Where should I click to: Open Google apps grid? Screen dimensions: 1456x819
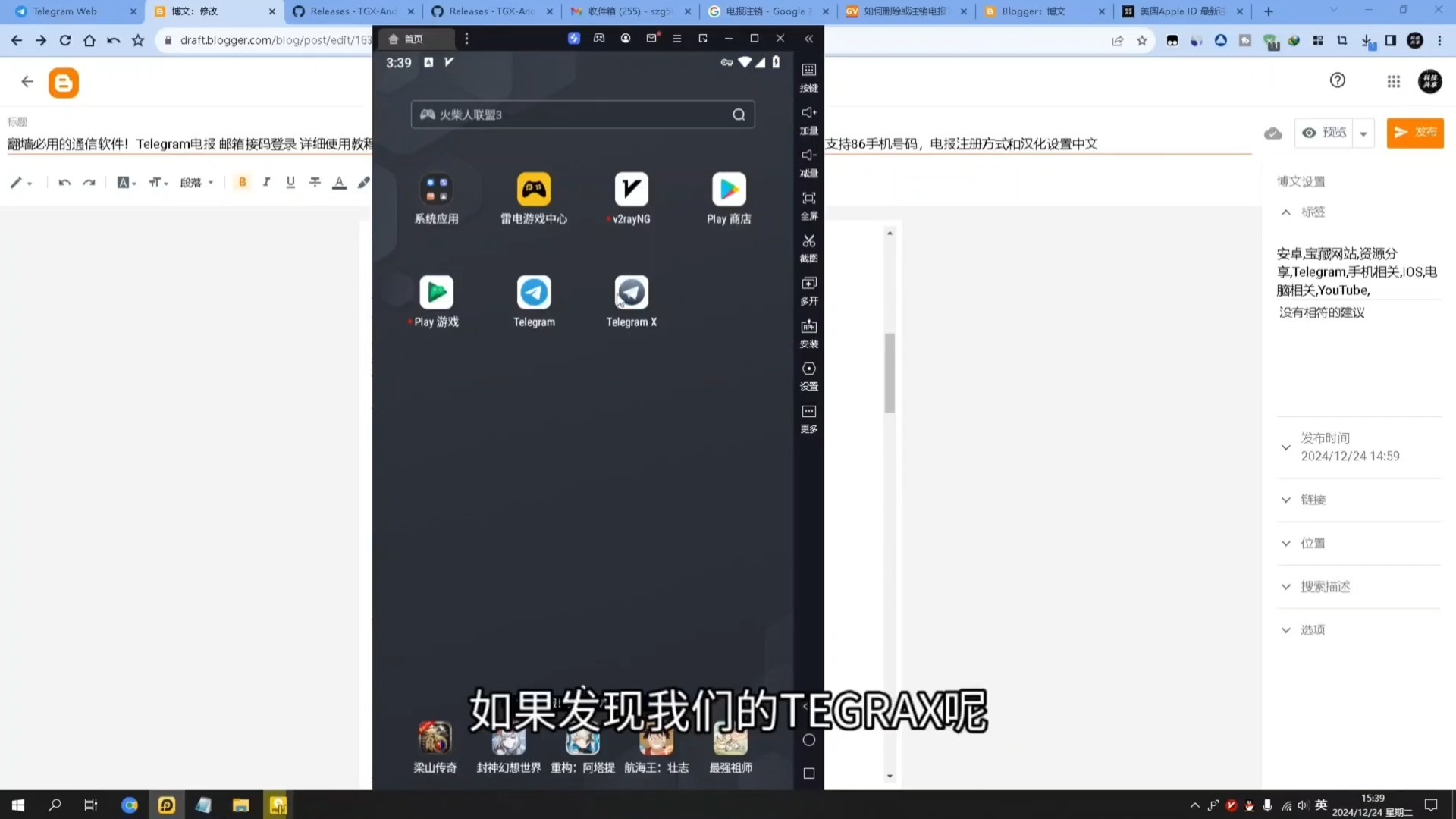(x=1394, y=82)
